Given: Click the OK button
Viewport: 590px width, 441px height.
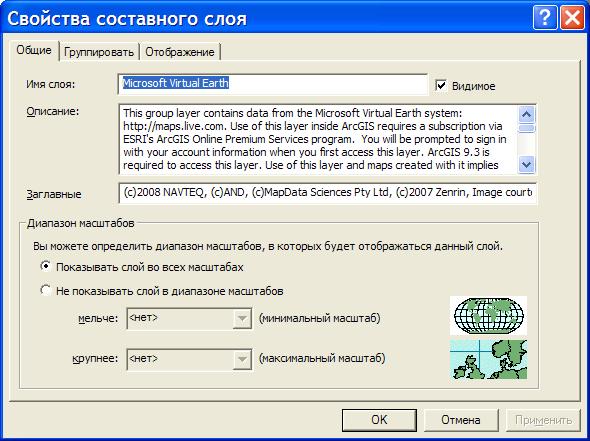Looking at the screenshot, I should tap(379, 420).
